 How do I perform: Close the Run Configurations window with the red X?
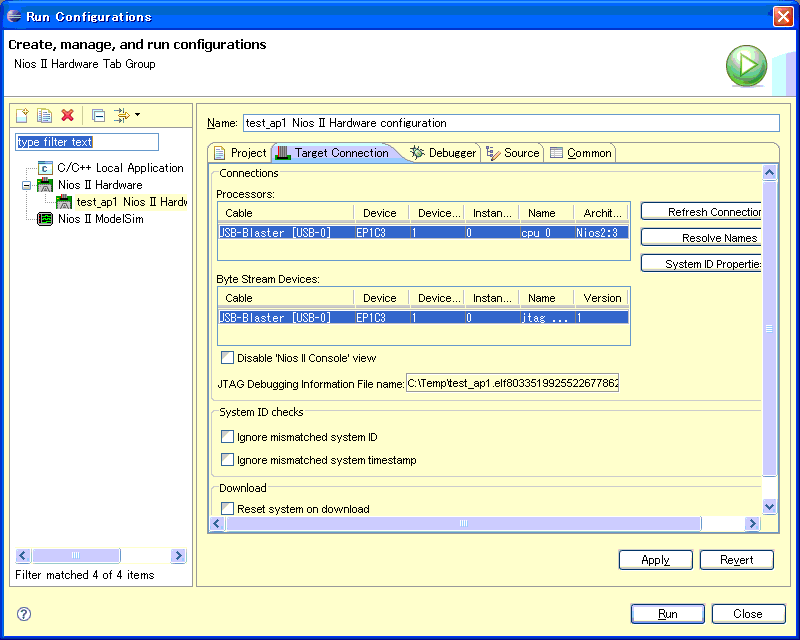783,17
